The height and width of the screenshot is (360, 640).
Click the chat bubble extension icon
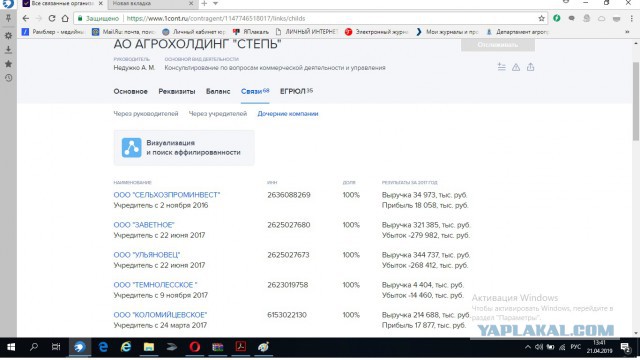tap(571, 18)
